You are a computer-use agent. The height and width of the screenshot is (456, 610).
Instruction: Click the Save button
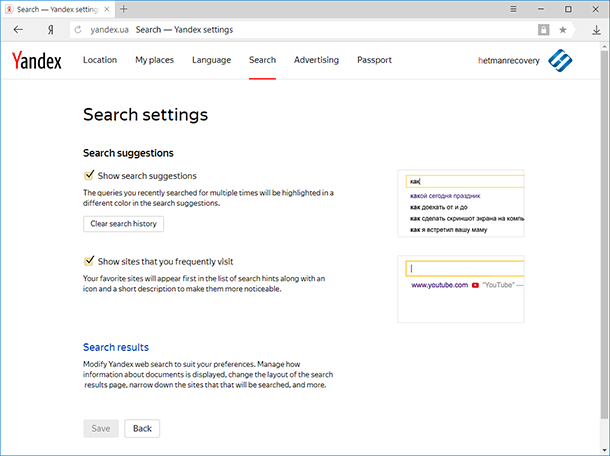(101, 428)
